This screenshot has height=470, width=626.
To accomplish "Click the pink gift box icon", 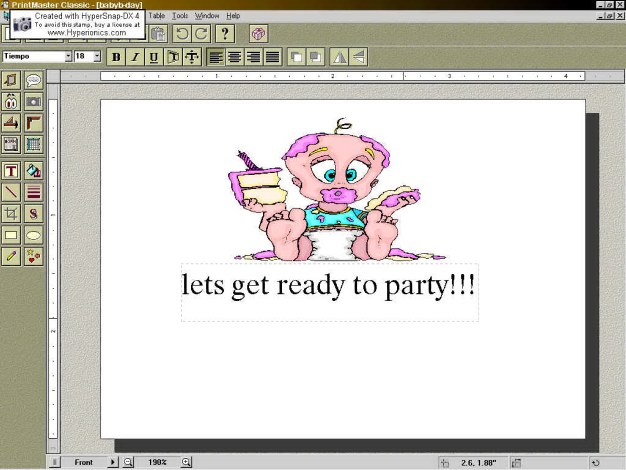I will coord(258,34).
